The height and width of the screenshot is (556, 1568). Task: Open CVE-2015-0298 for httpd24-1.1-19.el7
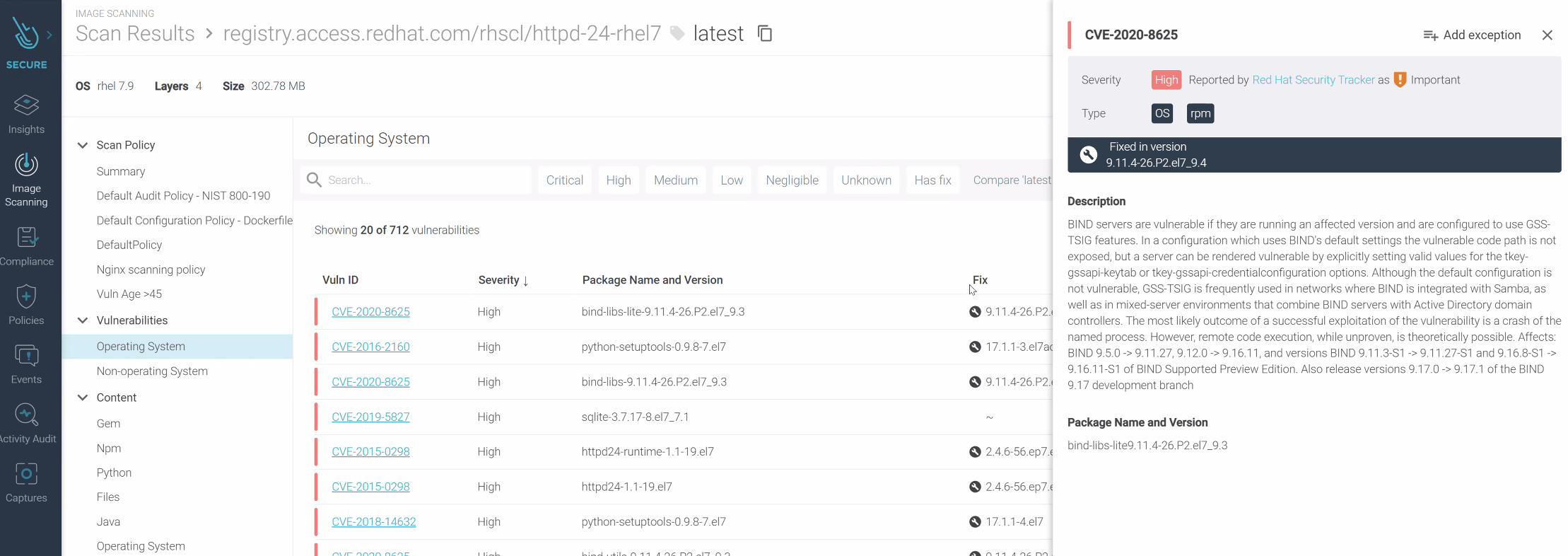tap(370, 487)
